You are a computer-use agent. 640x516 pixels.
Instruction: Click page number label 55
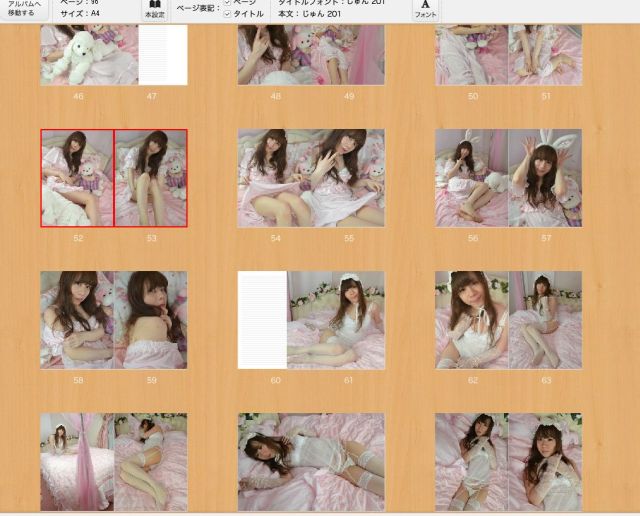coord(349,238)
